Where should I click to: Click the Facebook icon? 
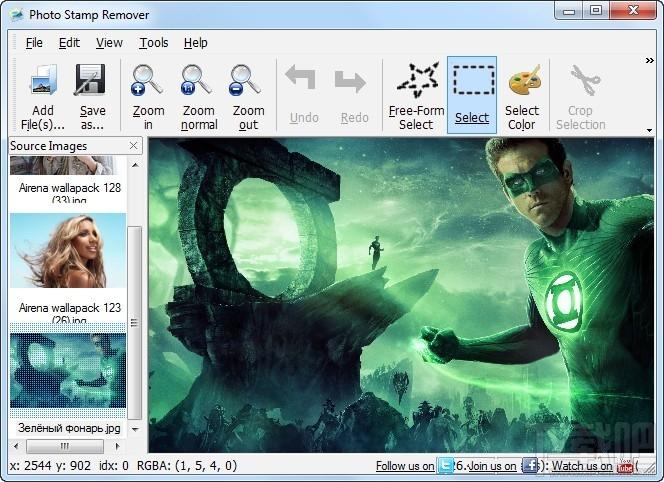click(530, 465)
